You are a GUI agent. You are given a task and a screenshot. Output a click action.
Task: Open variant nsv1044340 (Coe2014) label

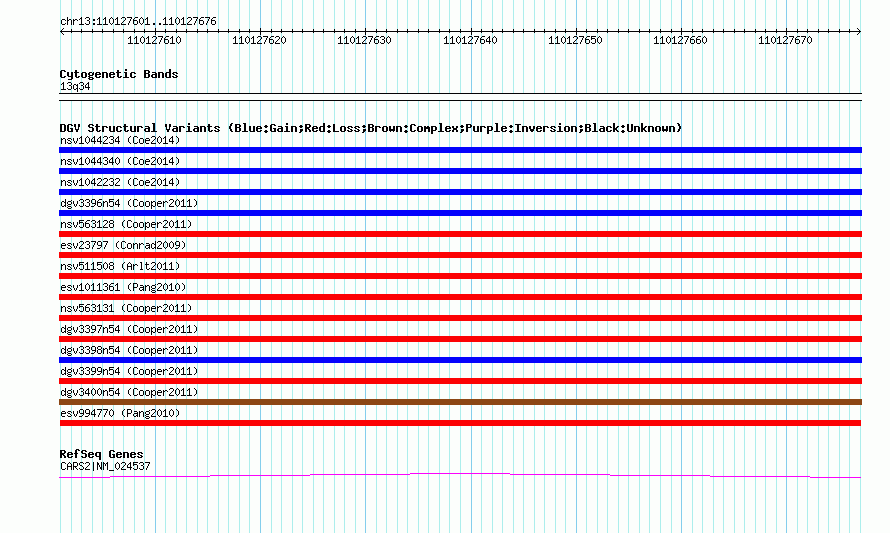click(x=120, y=161)
